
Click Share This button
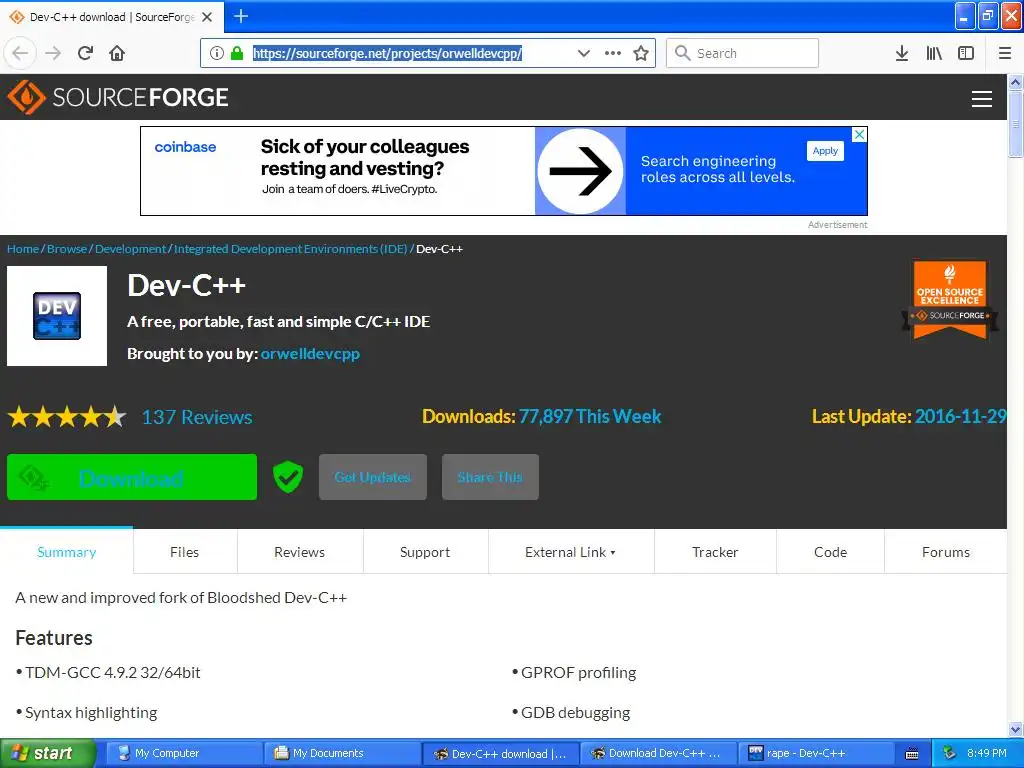[x=490, y=477]
